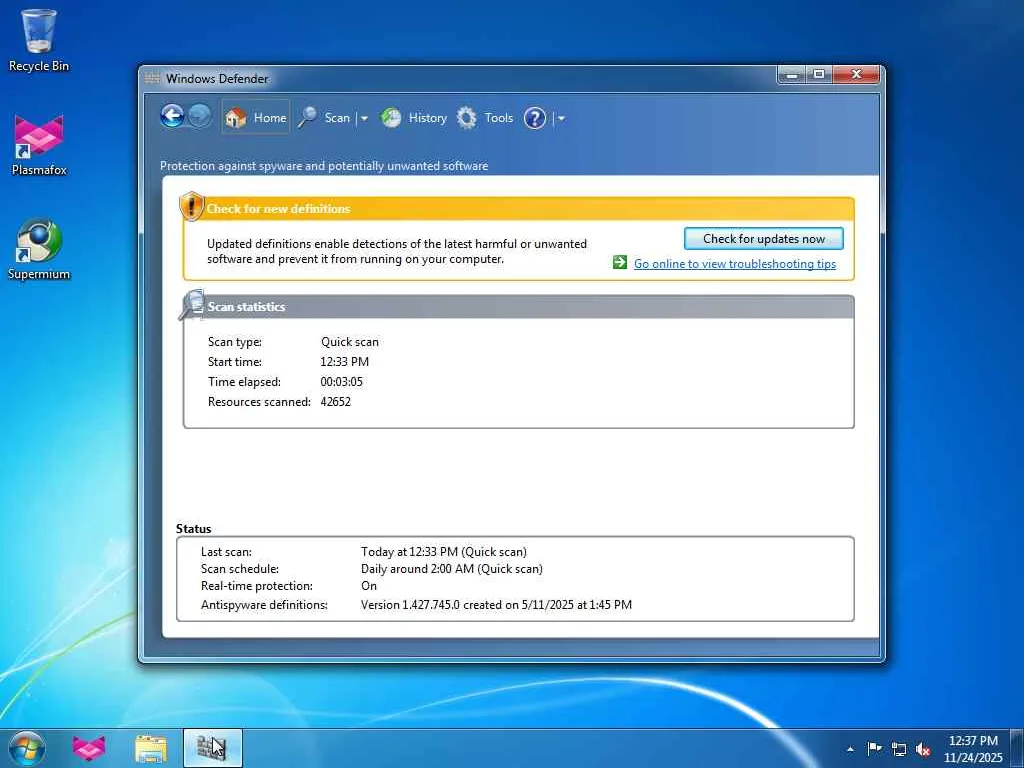Click the Scan toolbar label
The width and height of the screenshot is (1024, 768).
(x=337, y=118)
